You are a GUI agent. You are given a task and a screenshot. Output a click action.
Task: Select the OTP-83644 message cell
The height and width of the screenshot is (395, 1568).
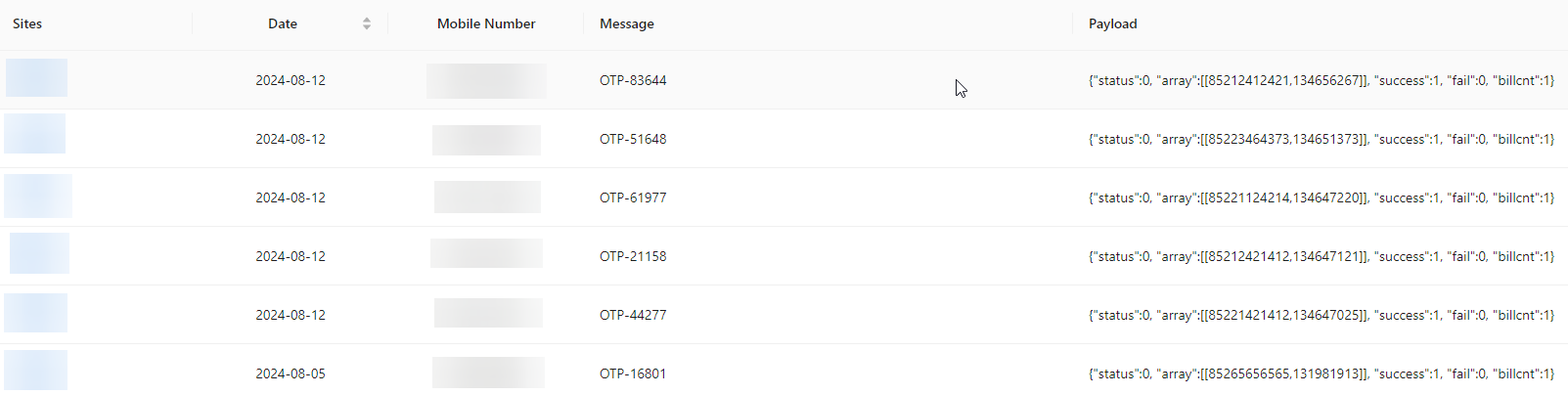tap(633, 80)
